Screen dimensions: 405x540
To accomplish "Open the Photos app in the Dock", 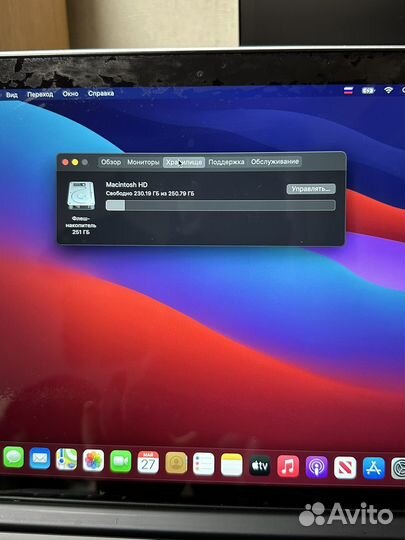I will [93, 460].
